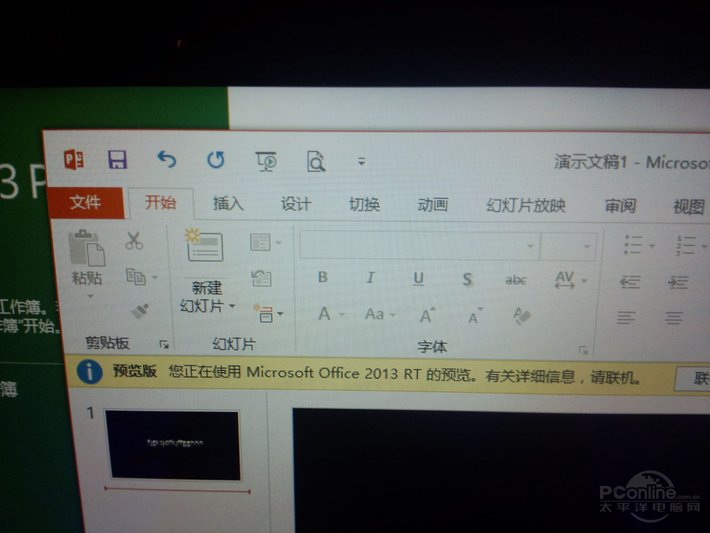Open the 设计 ribbon tab
The height and width of the screenshot is (533, 710).
pyautogui.click(x=296, y=204)
